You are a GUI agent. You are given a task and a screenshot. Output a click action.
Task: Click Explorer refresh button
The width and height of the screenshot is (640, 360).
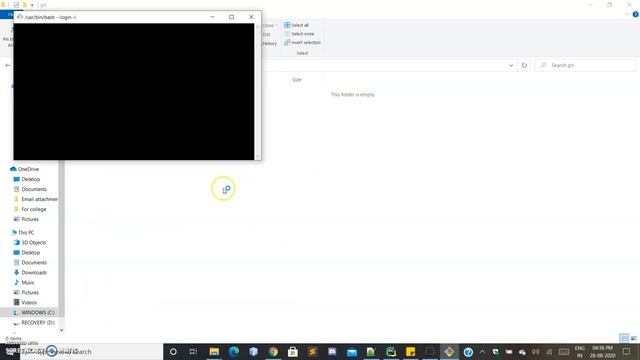(524, 65)
